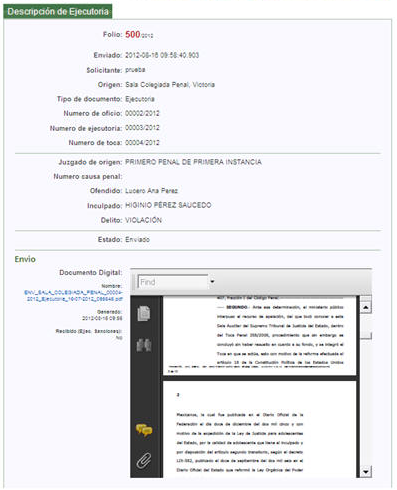
Task: Open the ENV_SALA_COLEGIADA_PENAL pdf link
Action: coord(73,296)
